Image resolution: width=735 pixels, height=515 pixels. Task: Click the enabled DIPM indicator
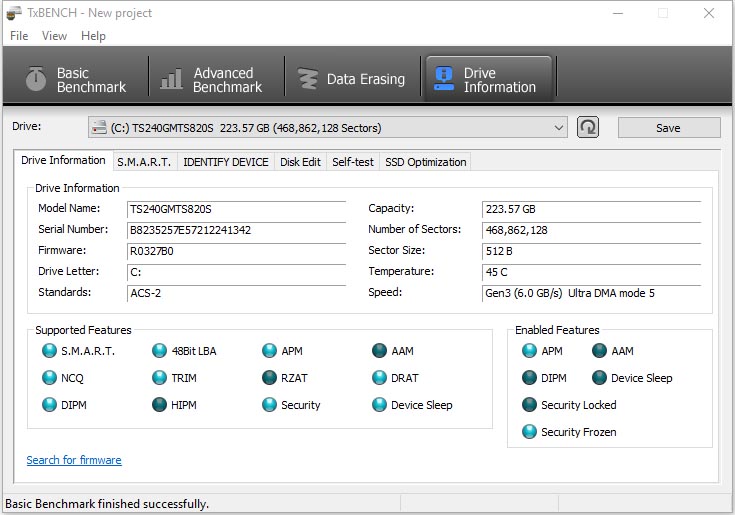click(529, 377)
